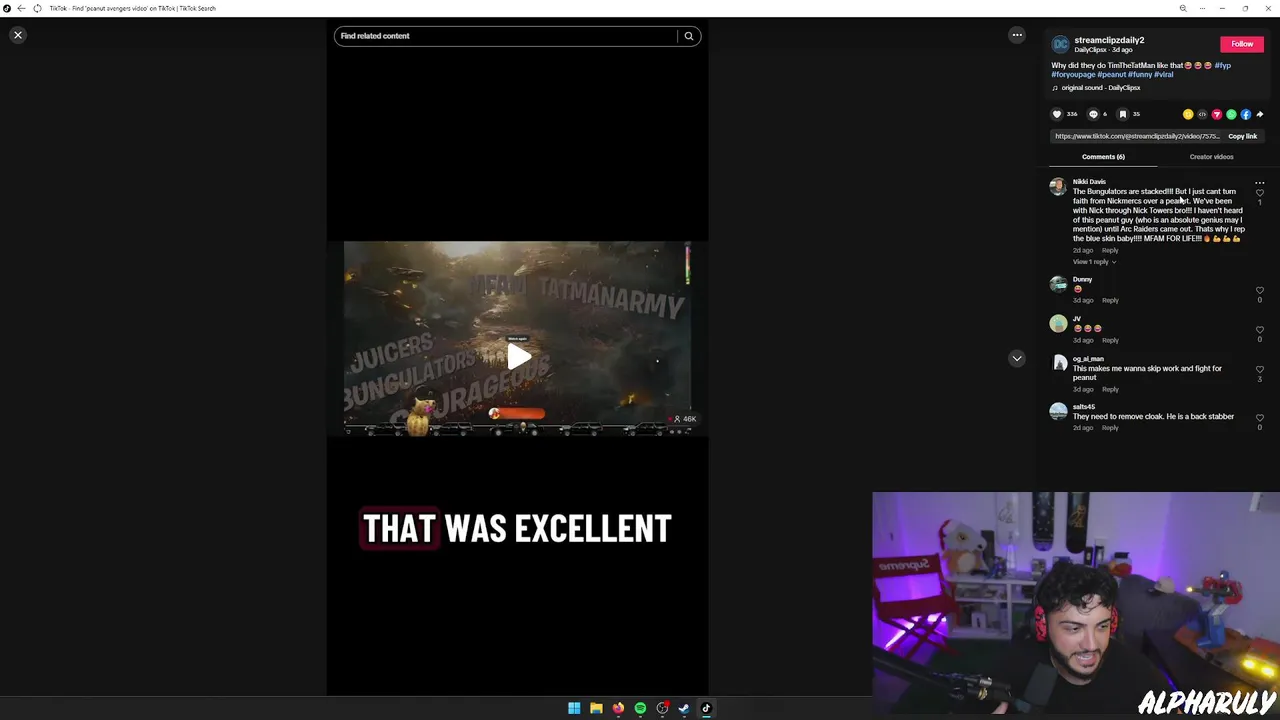The image size is (1280, 720).
Task: Save the video with the bookmark icon
Action: pyautogui.click(x=1123, y=114)
